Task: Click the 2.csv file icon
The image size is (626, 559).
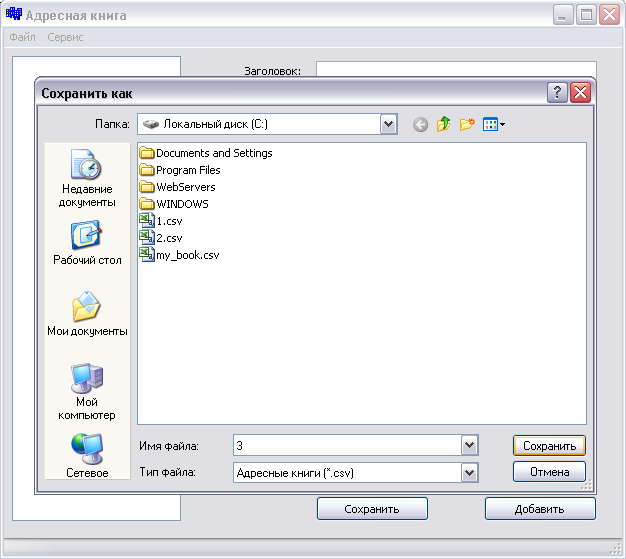Action: pyautogui.click(x=147, y=237)
